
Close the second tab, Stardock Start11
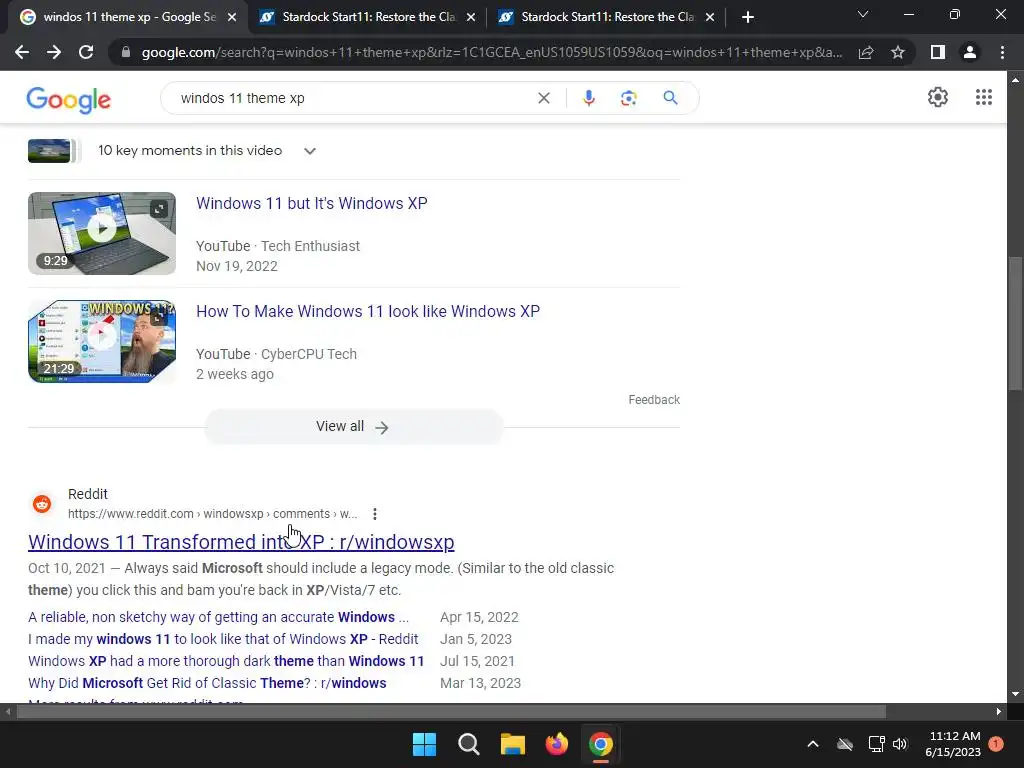click(x=471, y=18)
